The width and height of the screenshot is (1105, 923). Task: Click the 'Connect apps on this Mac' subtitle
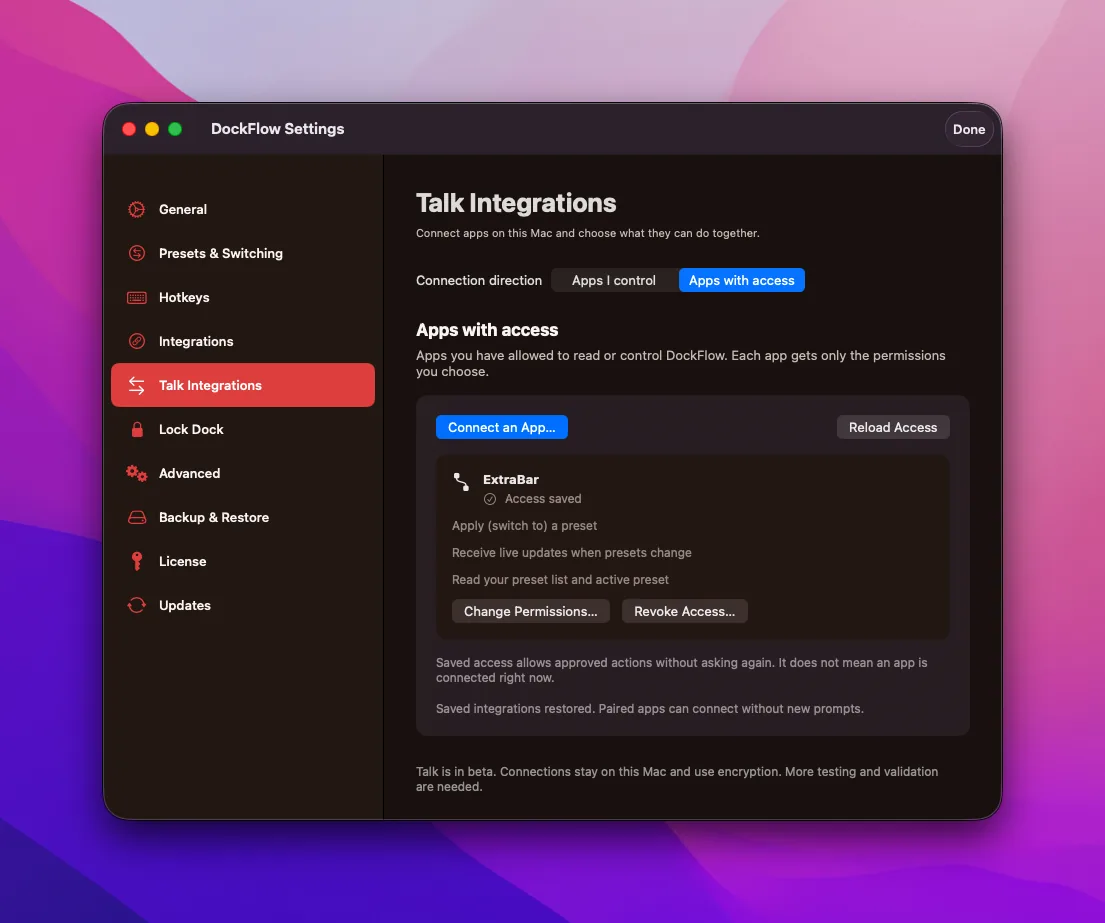click(588, 233)
